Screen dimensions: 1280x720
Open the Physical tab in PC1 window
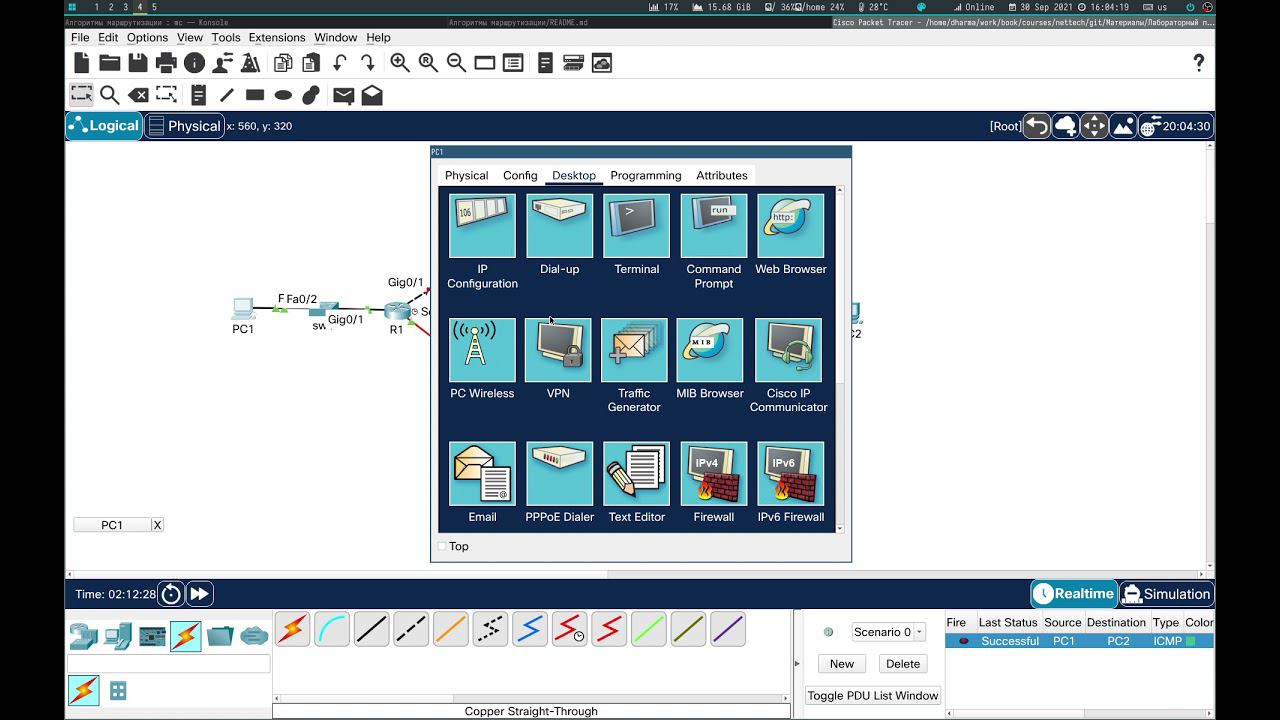pos(466,175)
